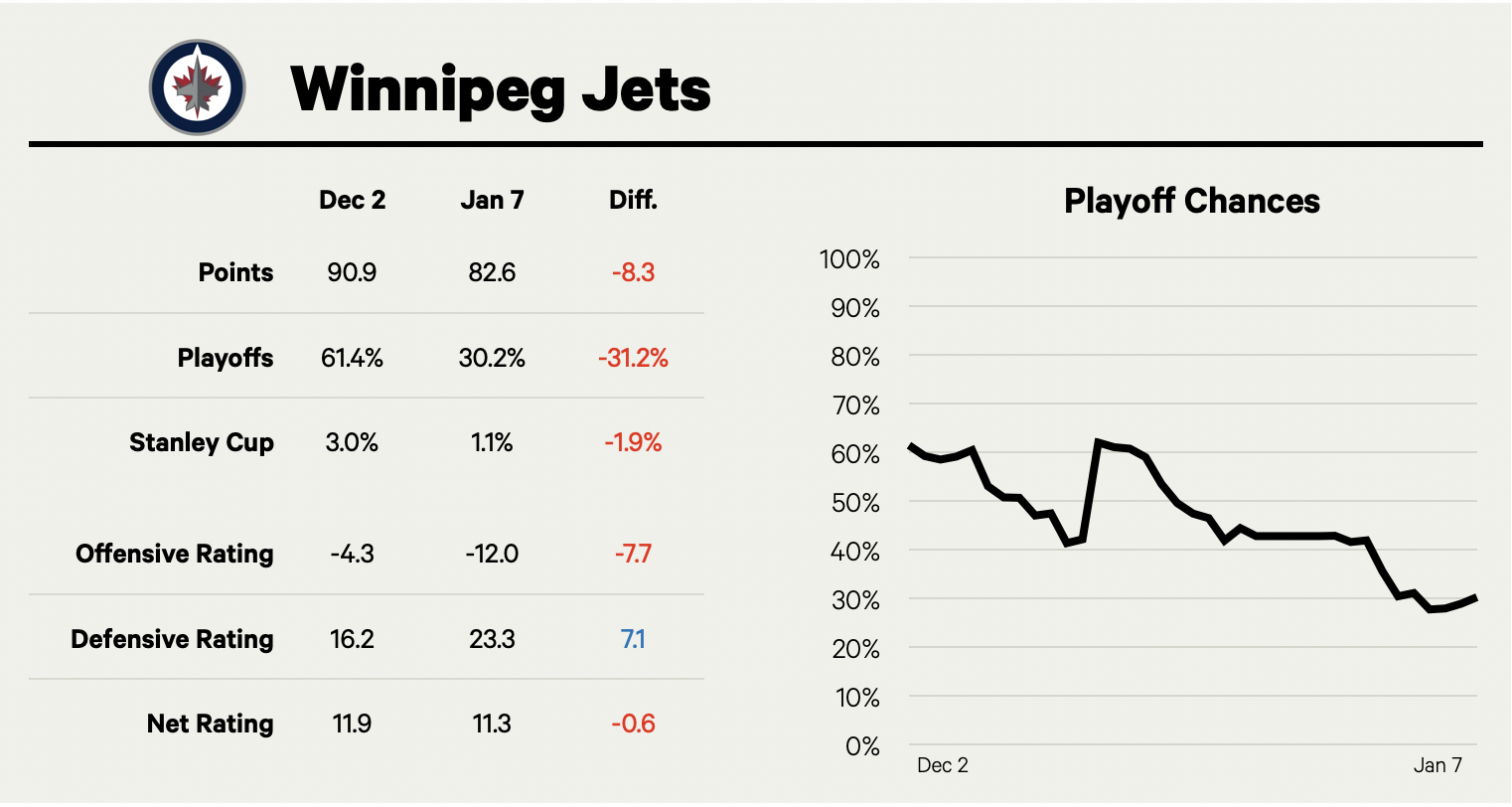This screenshot has width=1512, height=807.
Task: Click the 90.9 points value
Action: pyautogui.click(x=352, y=272)
